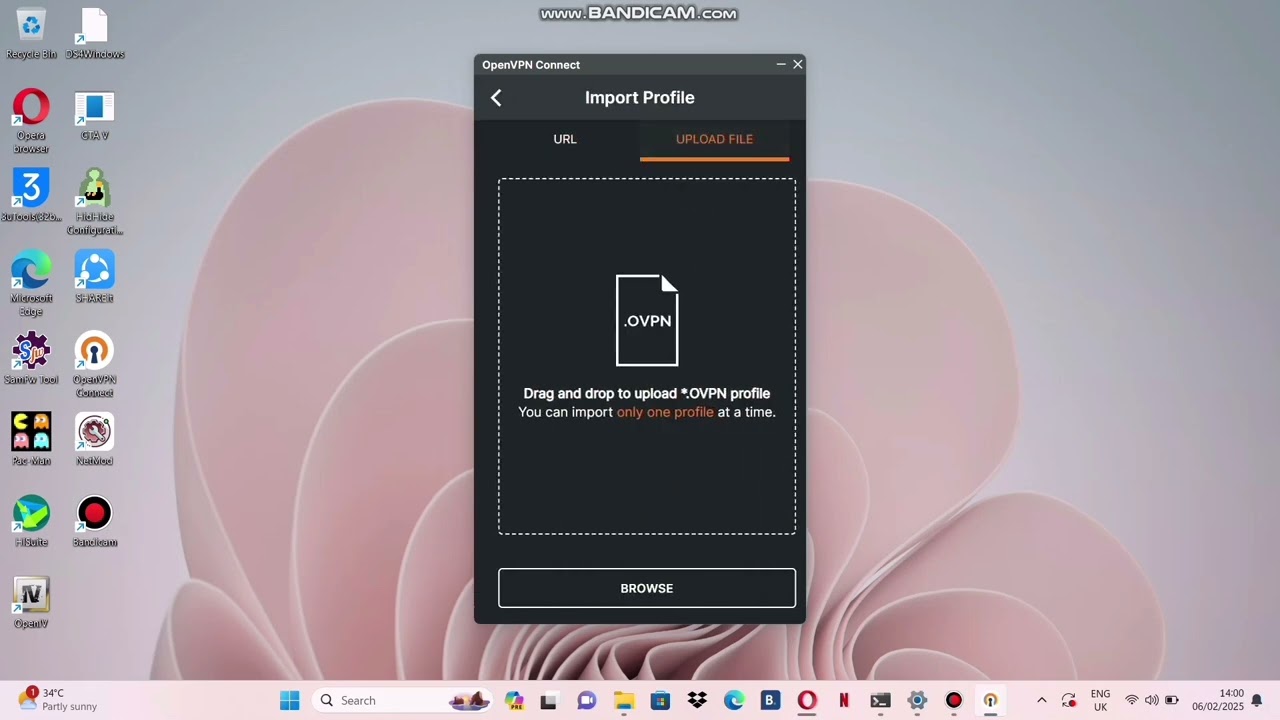The image size is (1280, 720).
Task: Open Settings gear in the taskbar
Action: [917, 700]
